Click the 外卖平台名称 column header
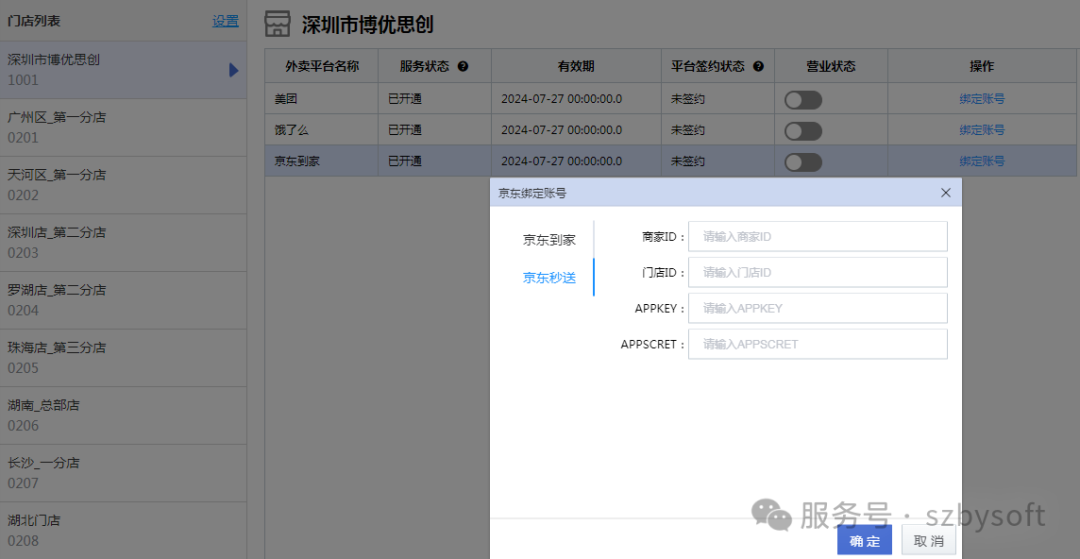The width and height of the screenshot is (1080, 559). point(322,67)
